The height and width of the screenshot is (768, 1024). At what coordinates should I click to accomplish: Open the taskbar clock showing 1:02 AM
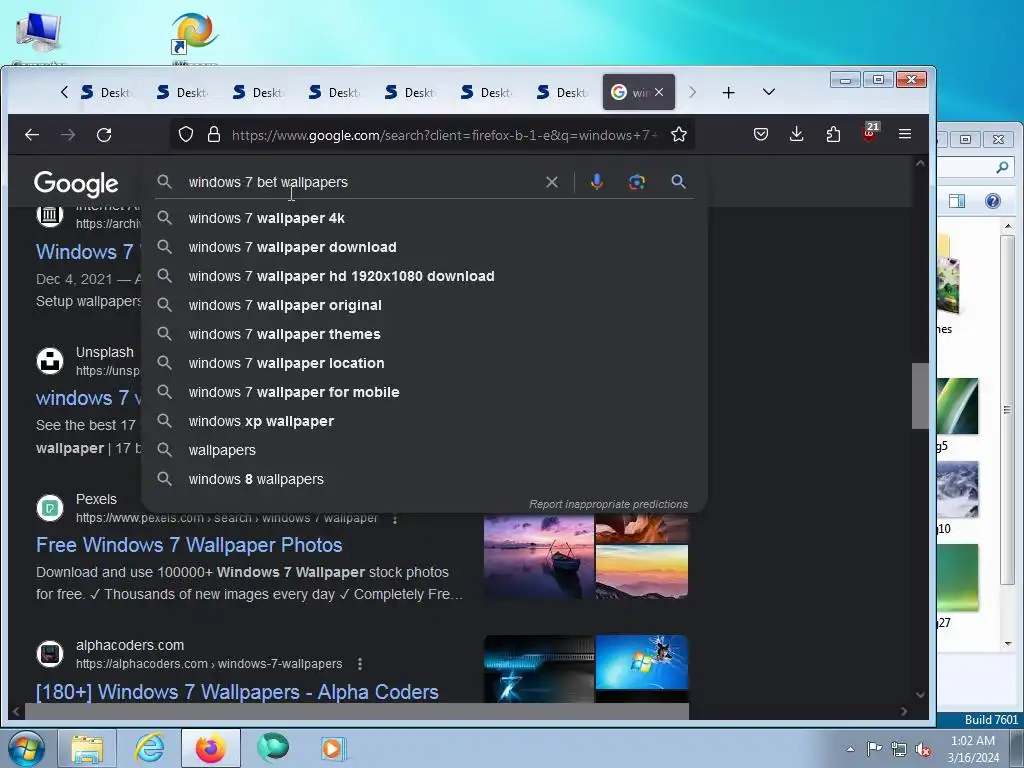coord(973,749)
